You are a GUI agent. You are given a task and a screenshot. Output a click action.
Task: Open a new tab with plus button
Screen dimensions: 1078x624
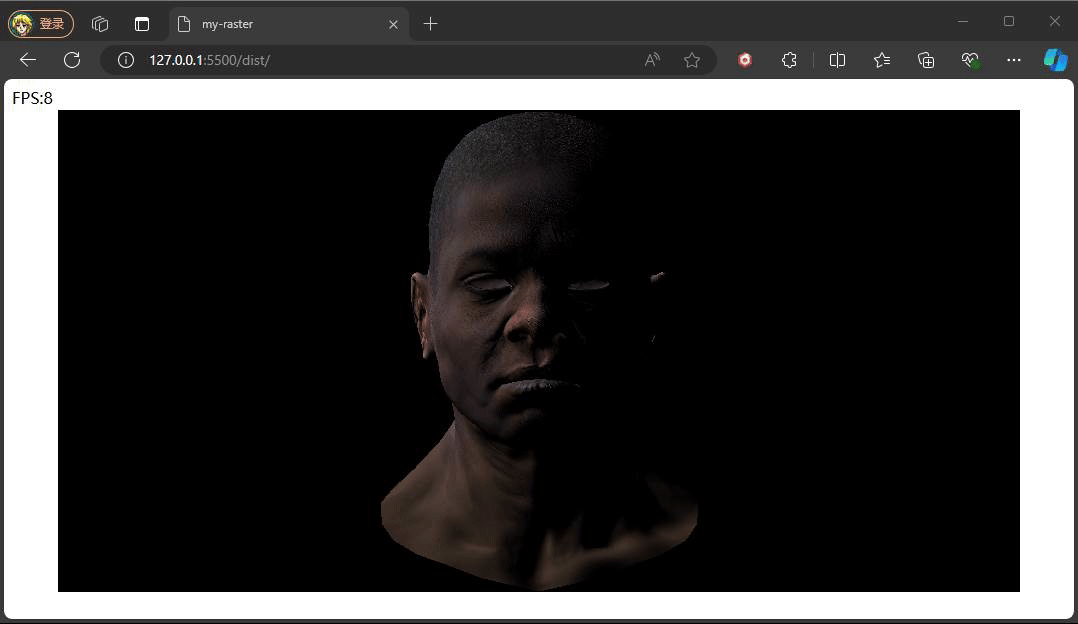click(x=431, y=24)
